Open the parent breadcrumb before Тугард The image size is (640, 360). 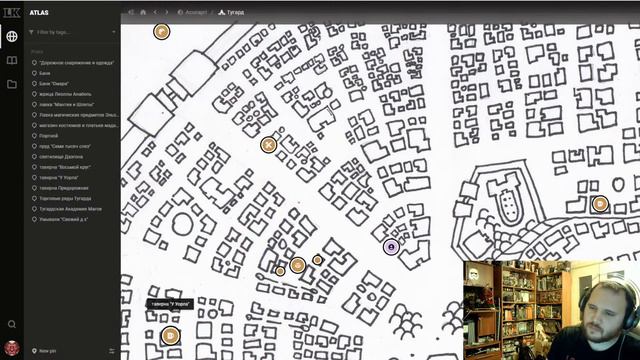click(193, 12)
